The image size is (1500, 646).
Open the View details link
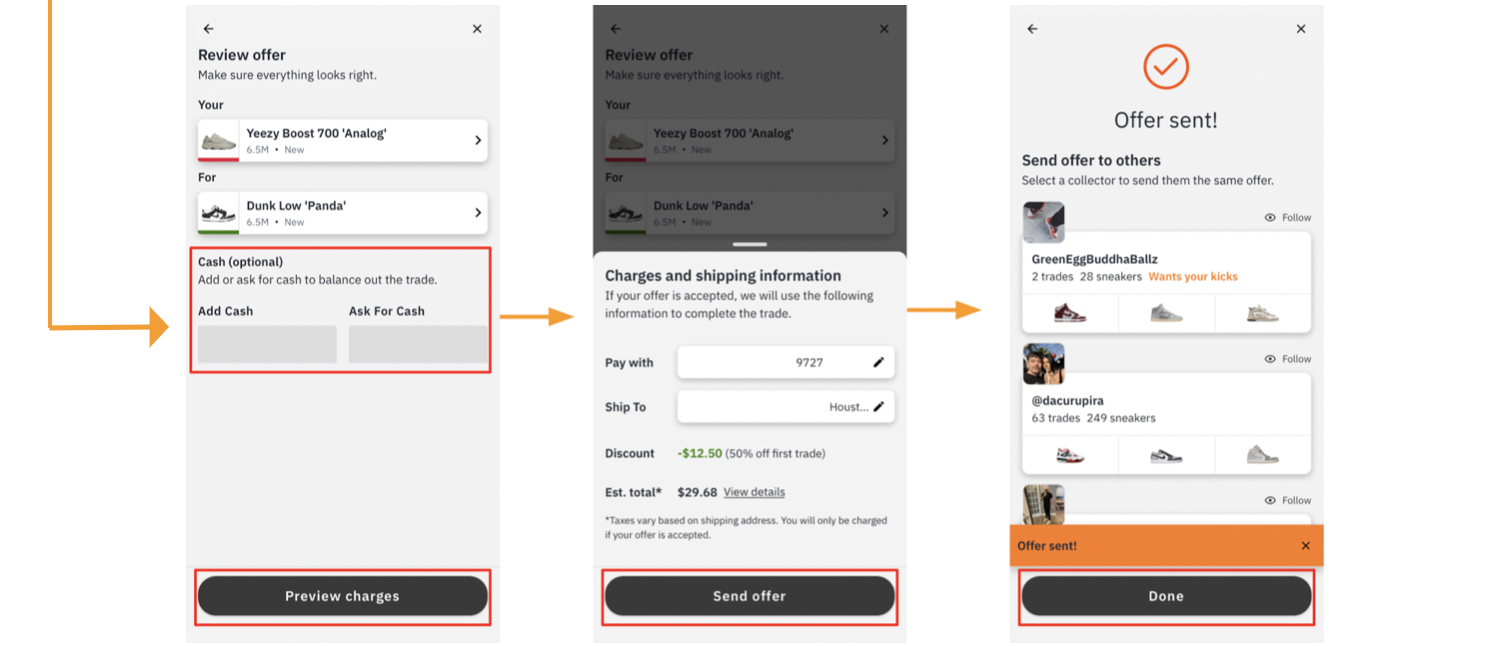754,492
